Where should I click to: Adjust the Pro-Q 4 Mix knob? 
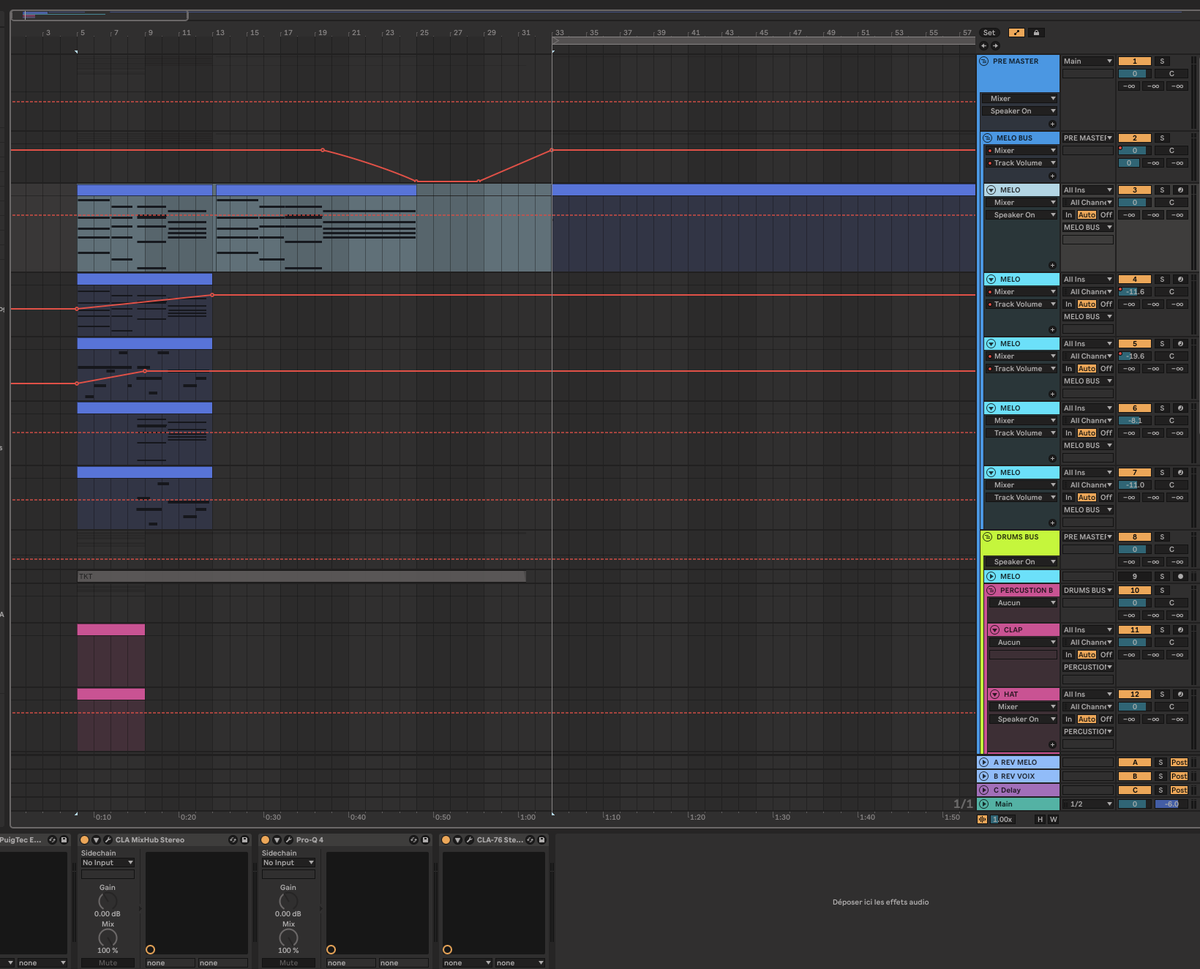[288, 937]
